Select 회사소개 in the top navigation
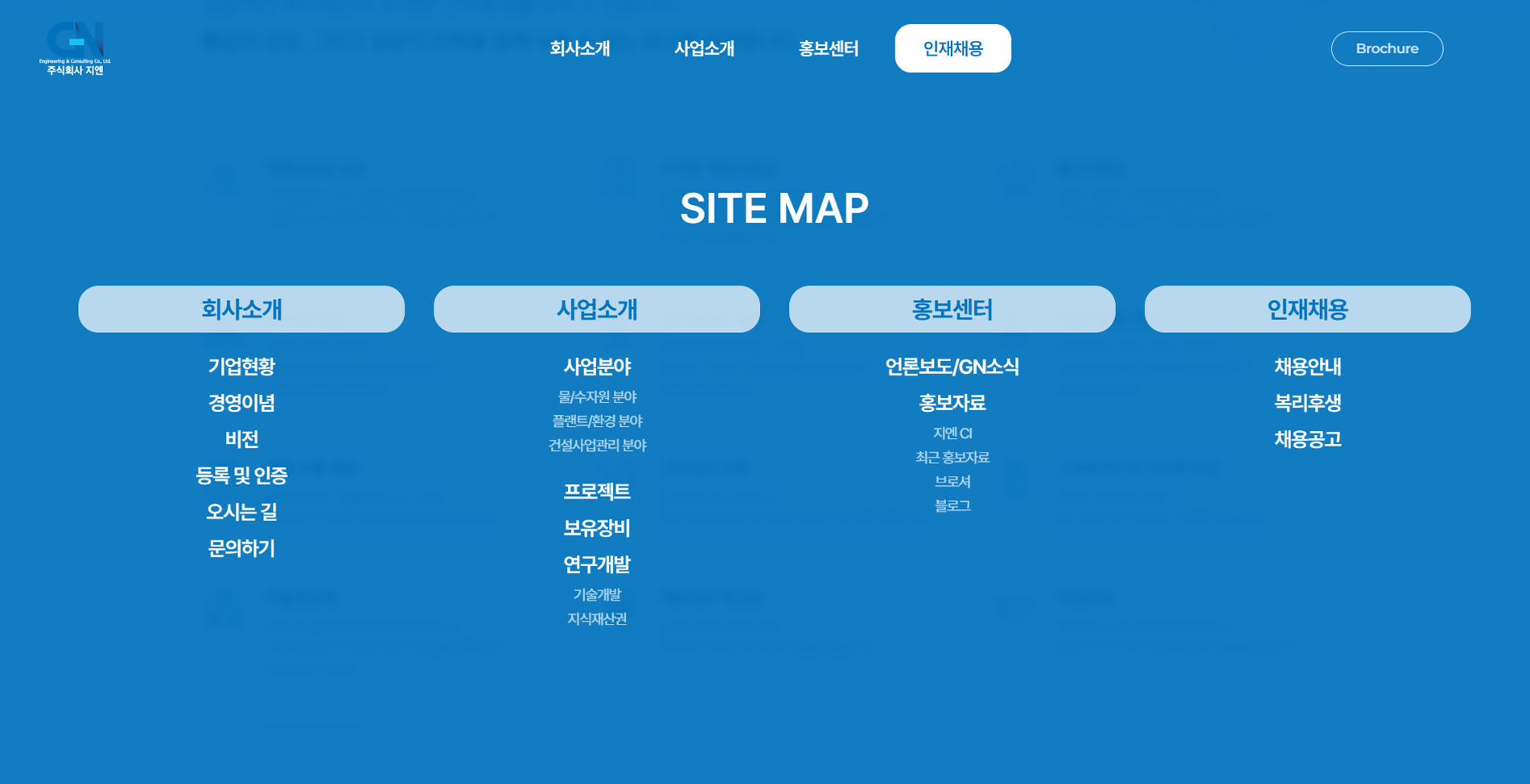Viewport: 1530px width, 784px height. click(x=579, y=49)
